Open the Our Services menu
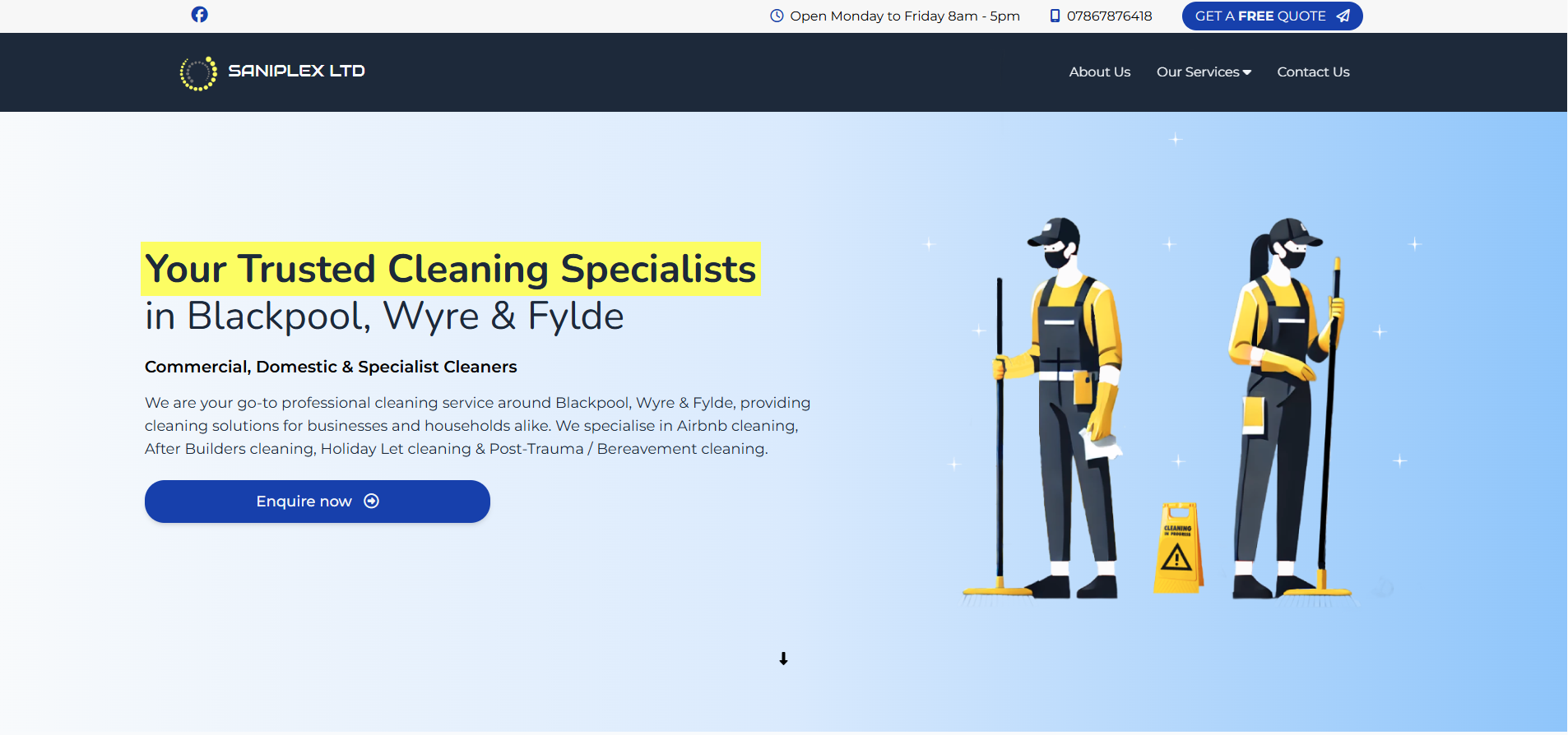The height and width of the screenshot is (735, 1568). click(1204, 72)
